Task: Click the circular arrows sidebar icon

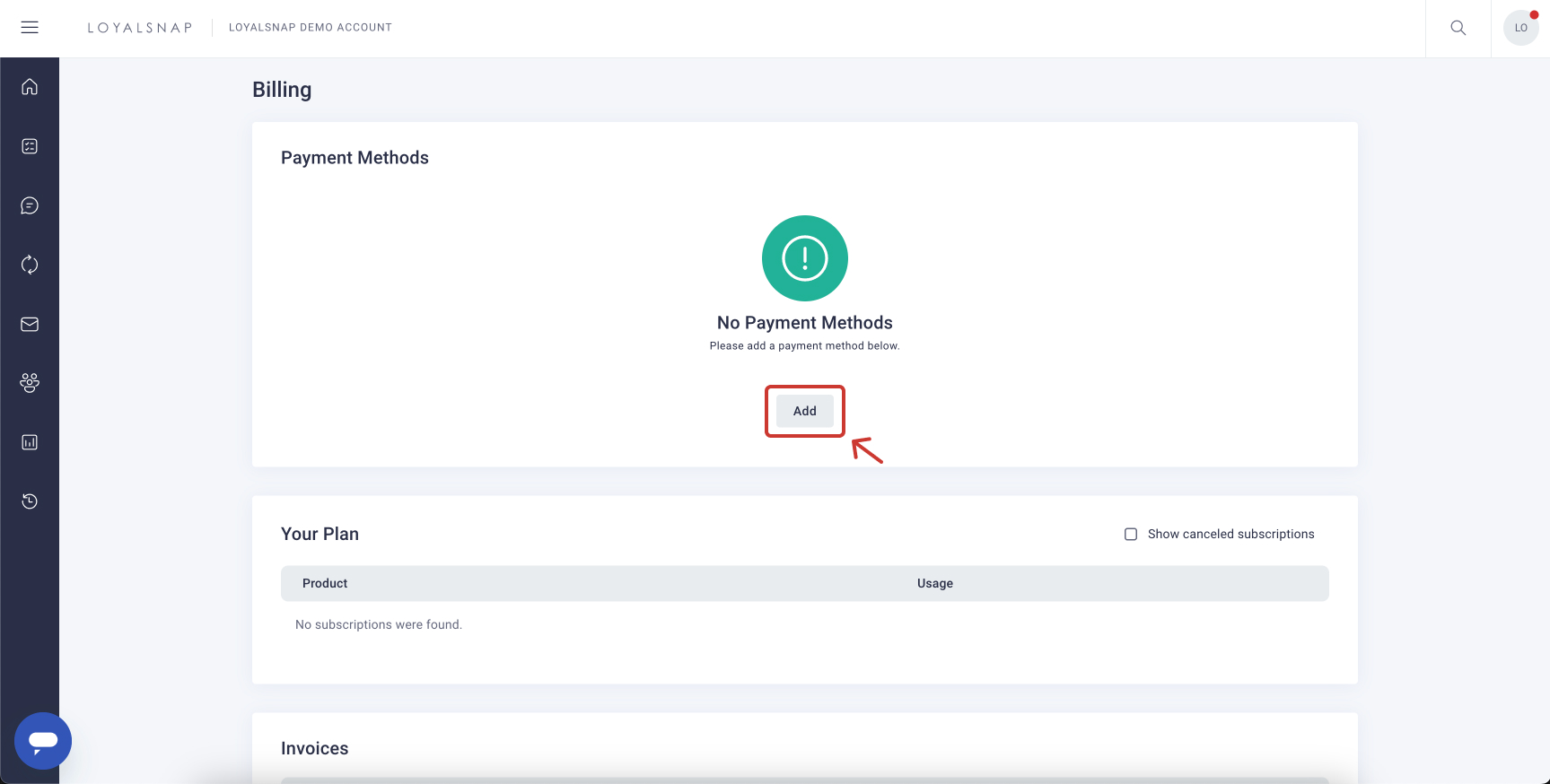Action: coord(30,265)
